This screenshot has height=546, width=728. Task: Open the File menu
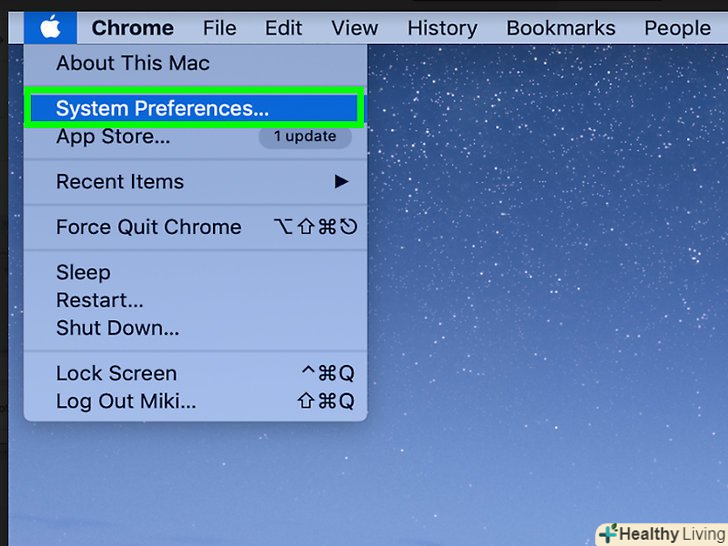(220, 28)
